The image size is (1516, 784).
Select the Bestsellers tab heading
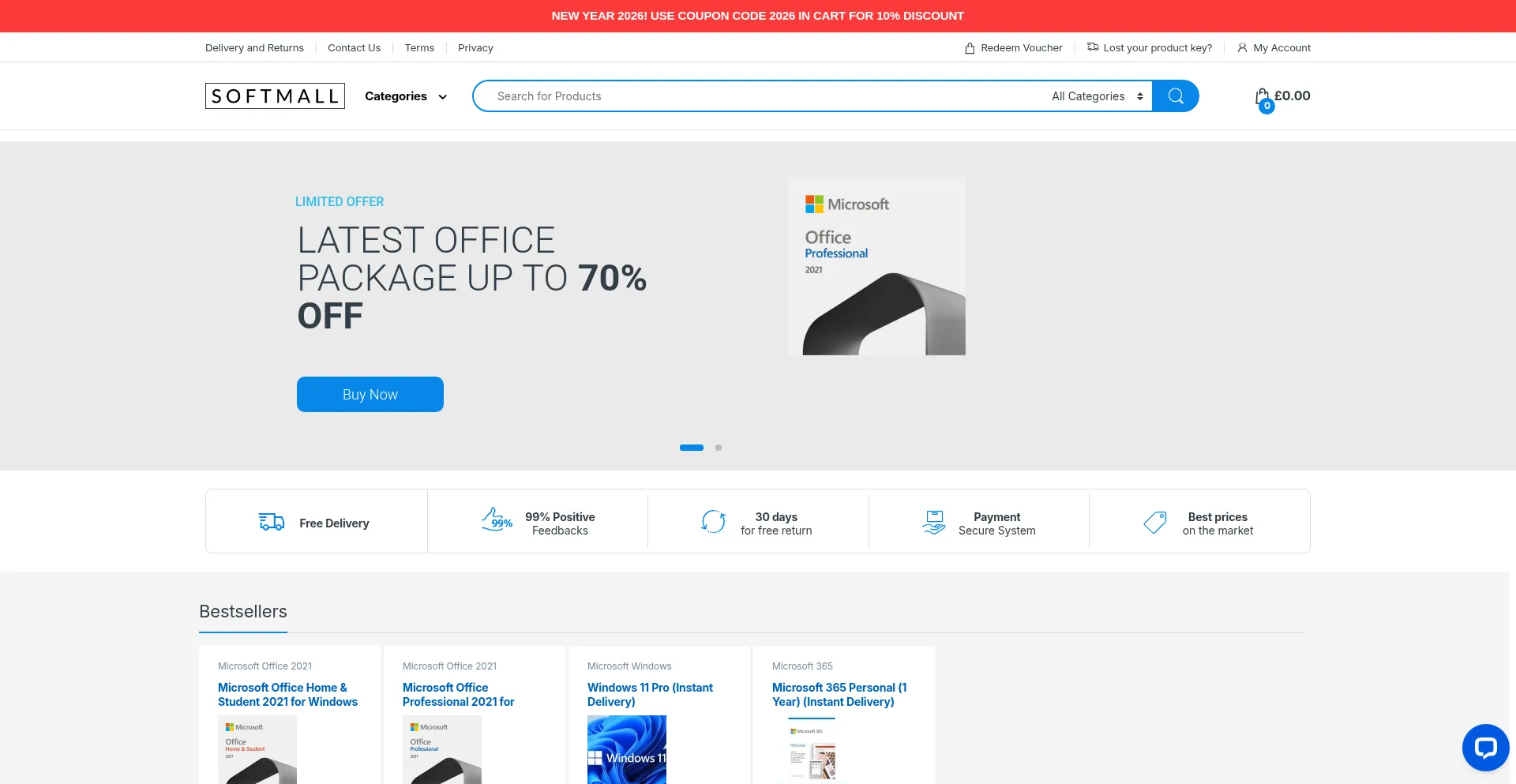243,612
